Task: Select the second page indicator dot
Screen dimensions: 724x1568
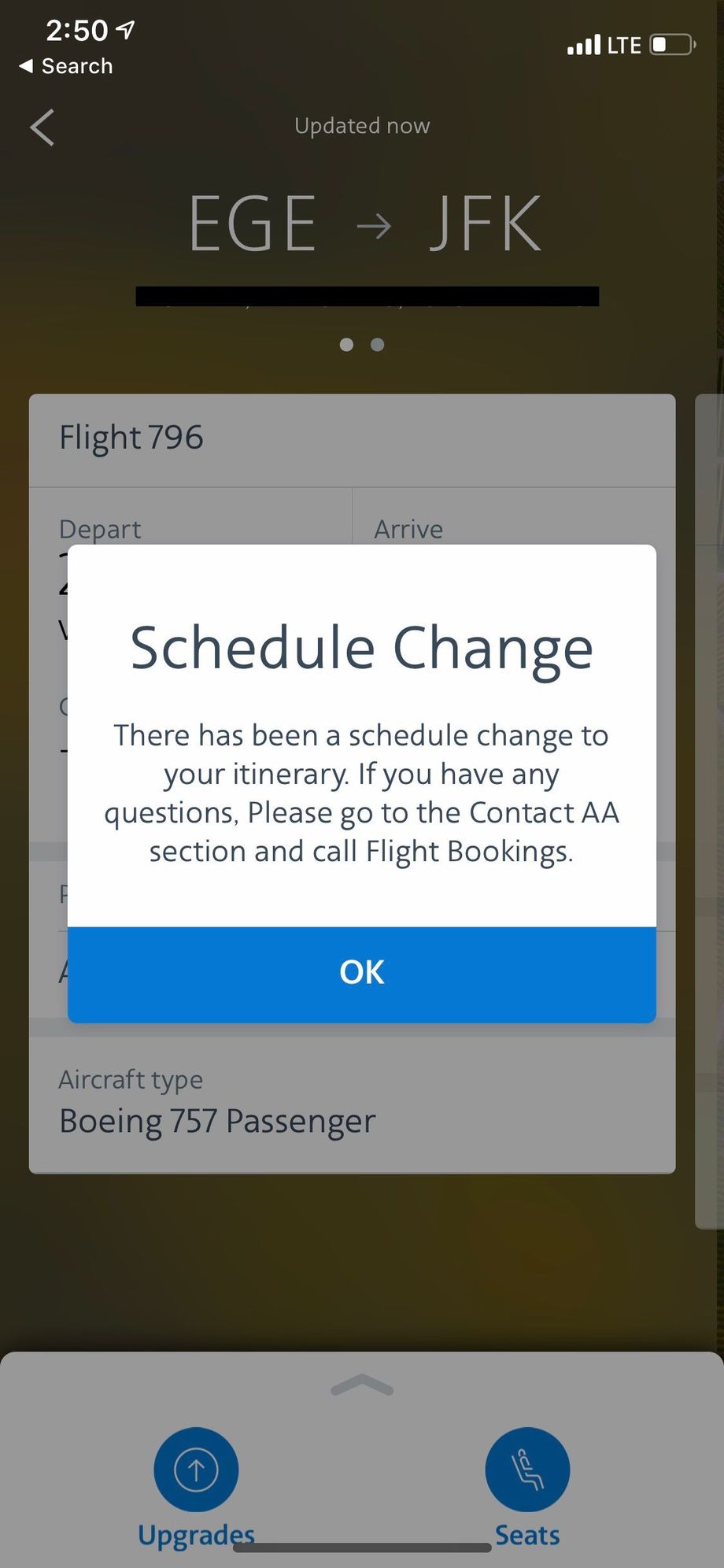Action: coord(378,345)
